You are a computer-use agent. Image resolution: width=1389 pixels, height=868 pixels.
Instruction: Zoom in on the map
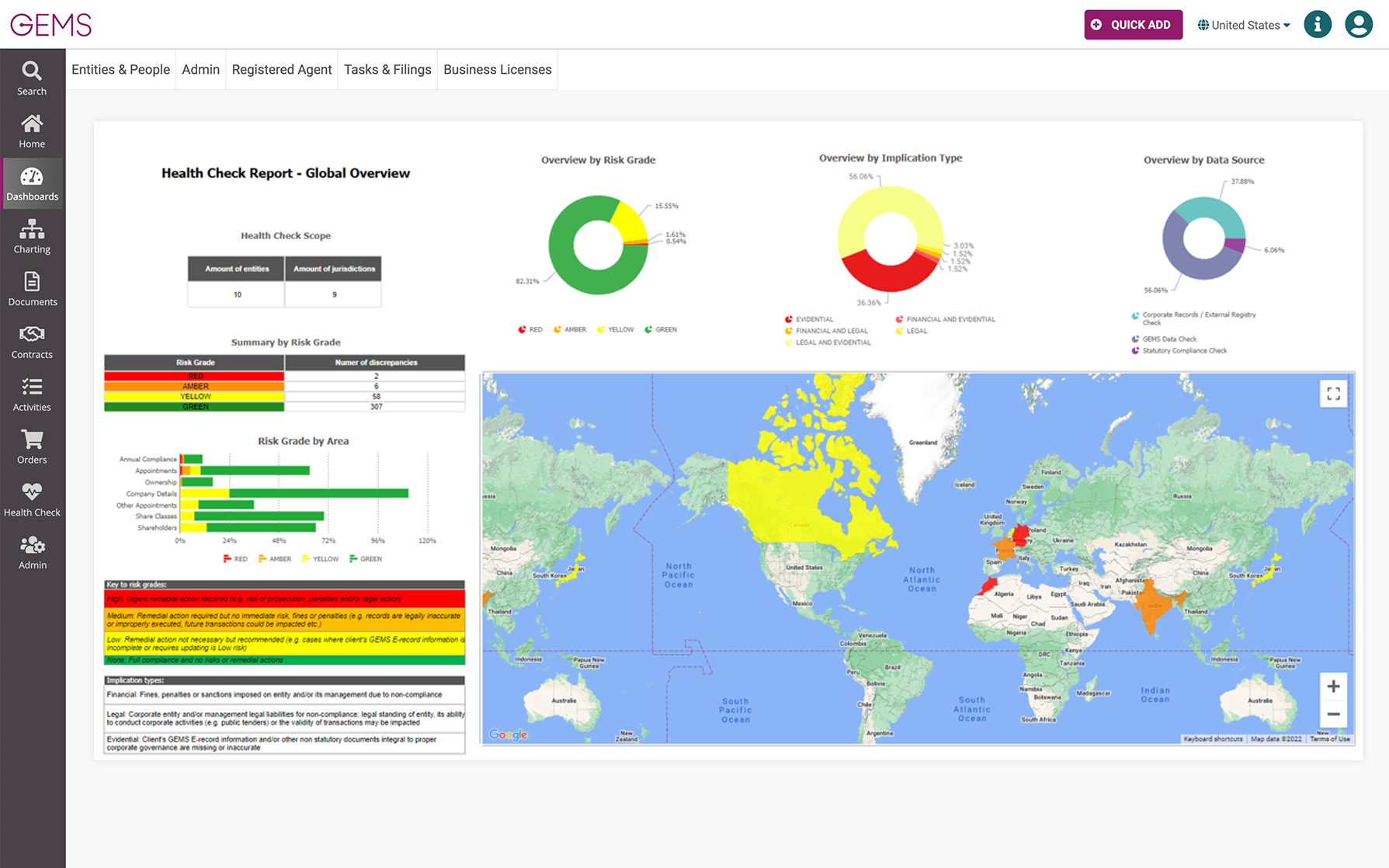(x=1333, y=686)
